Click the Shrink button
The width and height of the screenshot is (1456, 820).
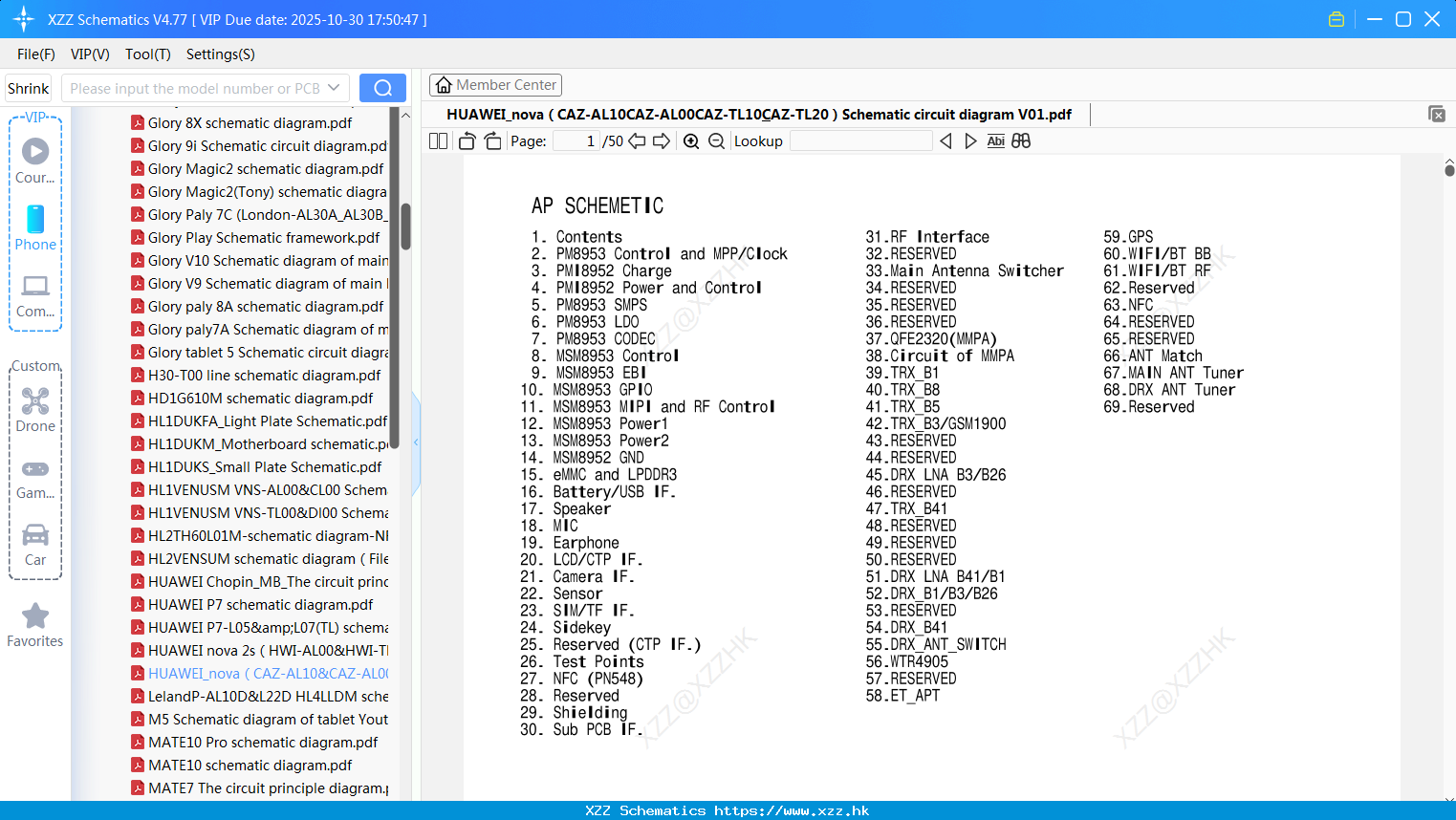click(x=29, y=88)
